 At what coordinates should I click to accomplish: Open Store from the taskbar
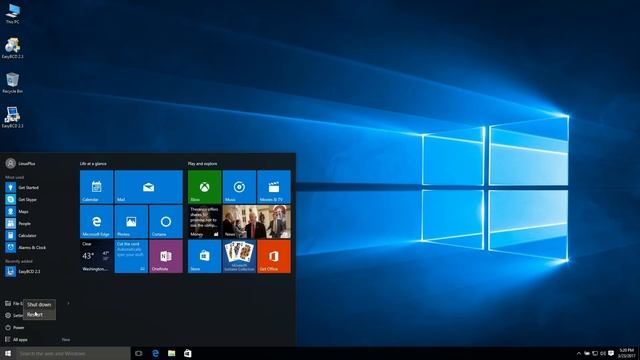[188, 353]
